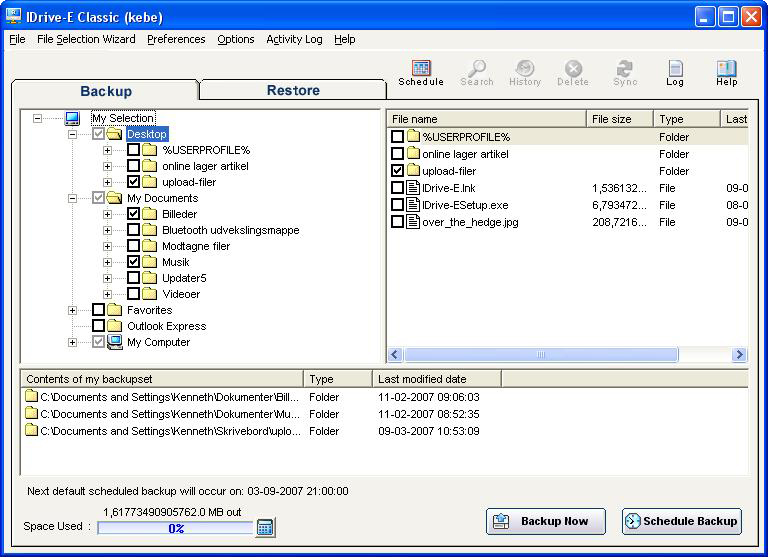Open the Help toolbar icon
Image resolution: width=768 pixels, height=557 pixels.
[x=727, y=70]
